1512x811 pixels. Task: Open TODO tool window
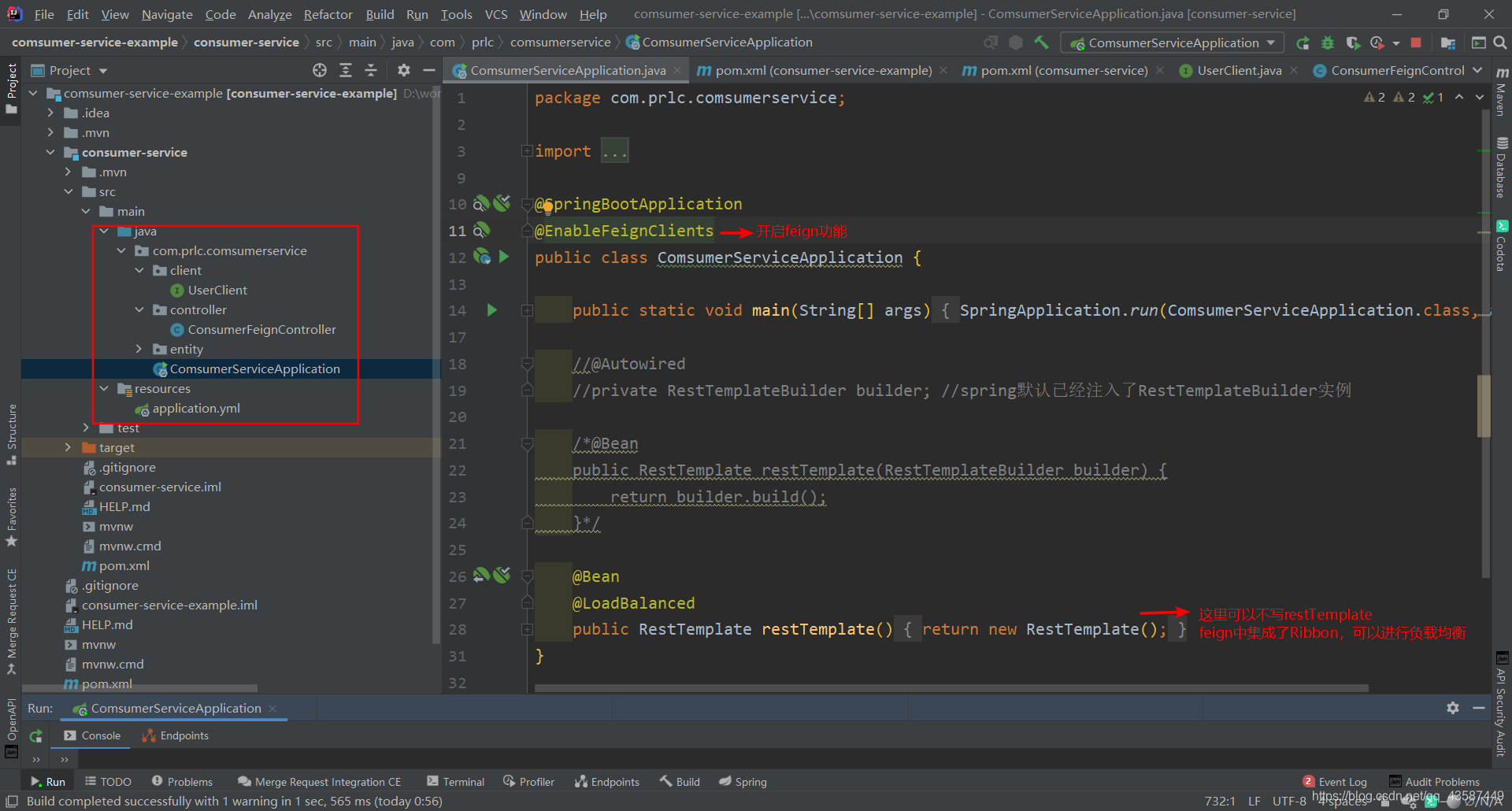tap(108, 781)
